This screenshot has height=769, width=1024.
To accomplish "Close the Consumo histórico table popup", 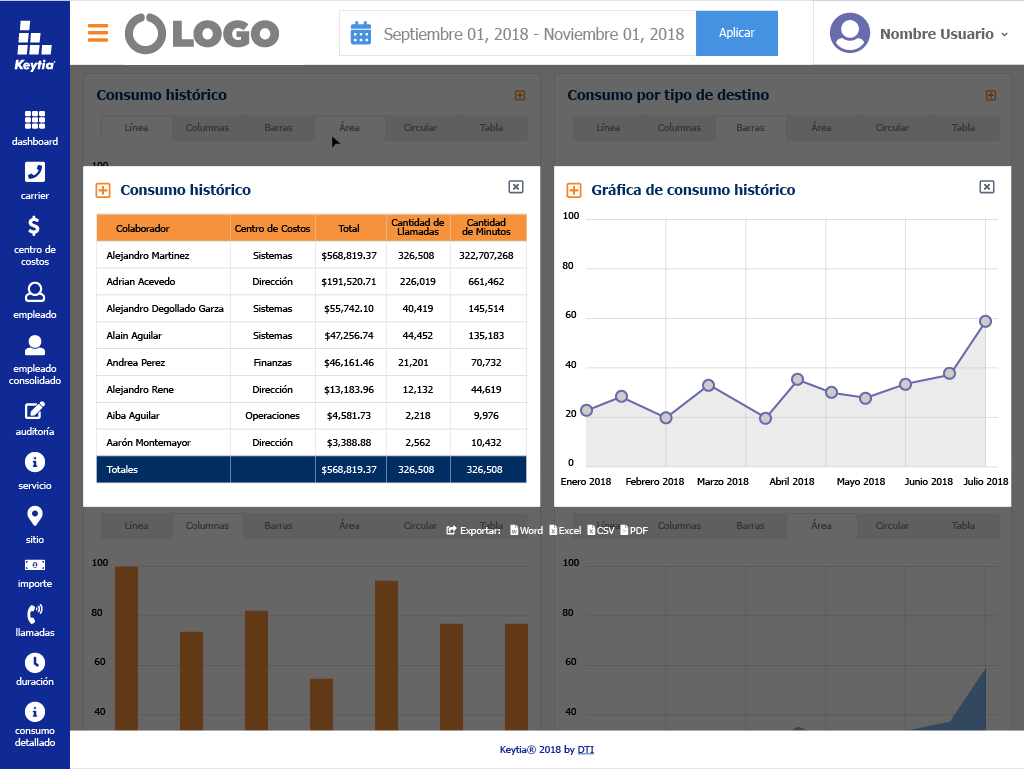I will point(516,187).
